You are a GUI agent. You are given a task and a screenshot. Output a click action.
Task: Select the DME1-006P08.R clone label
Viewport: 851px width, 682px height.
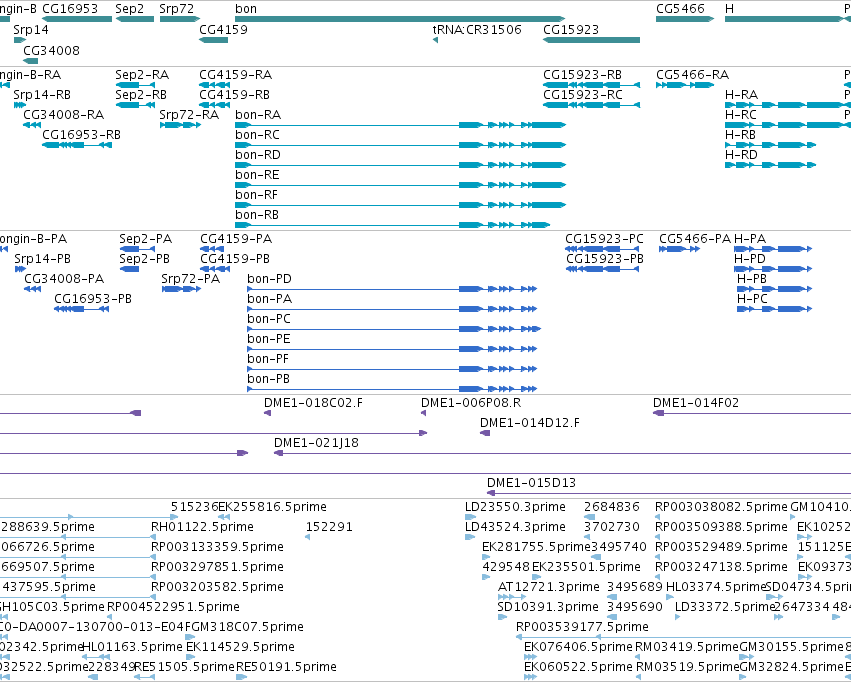471,403
